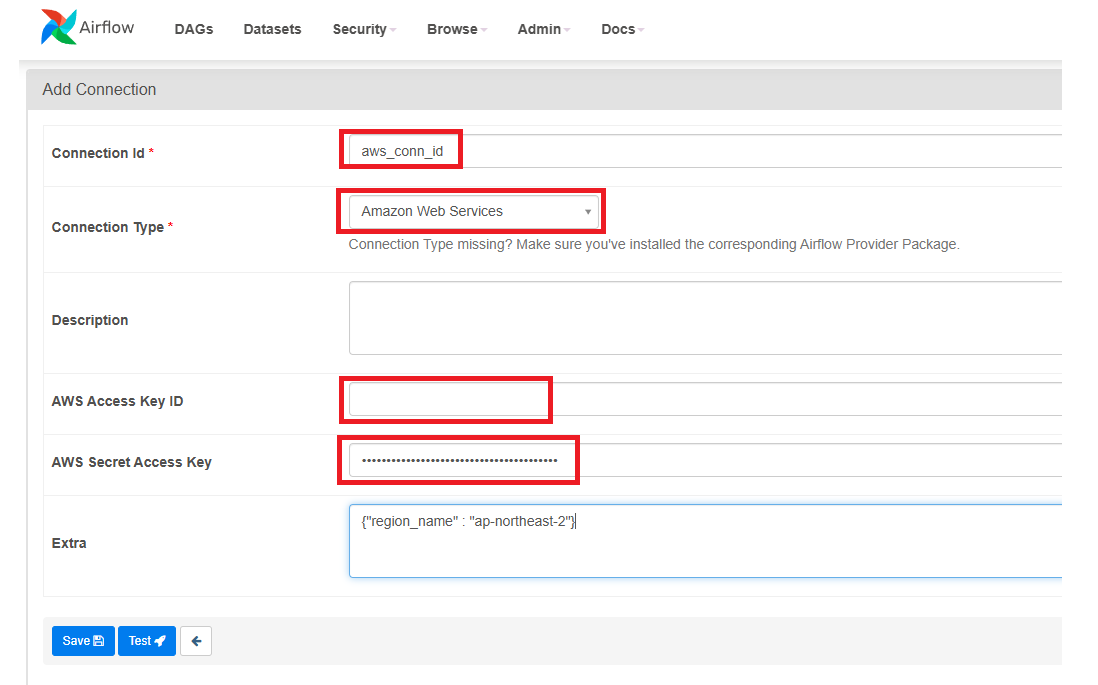
Task: Click into the Extra JSON text area
Action: (x=705, y=541)
